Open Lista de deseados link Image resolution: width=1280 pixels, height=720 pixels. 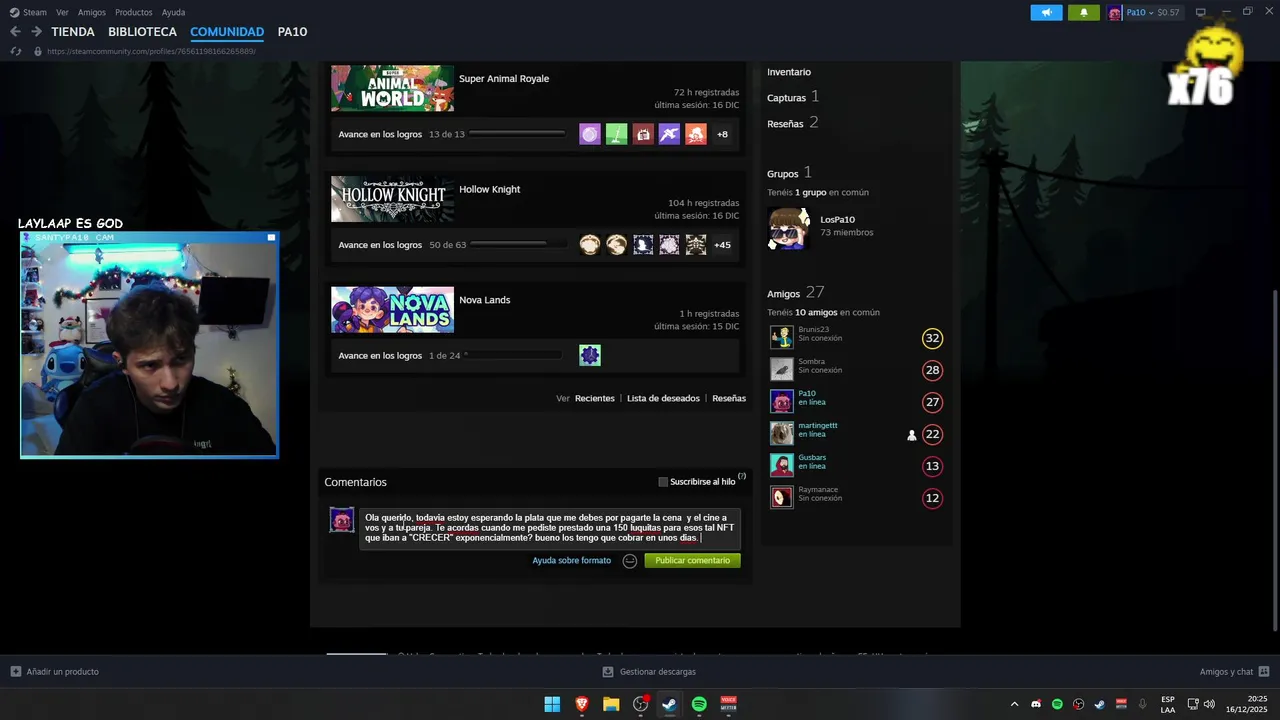click(663, 398)
